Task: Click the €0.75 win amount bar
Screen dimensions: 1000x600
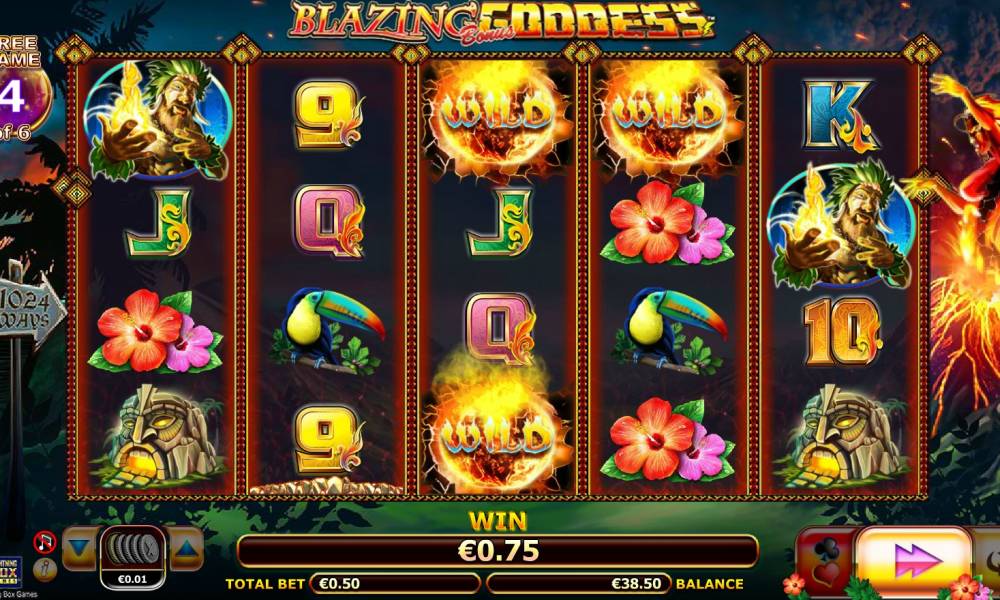Action: (x=497, y=551)
